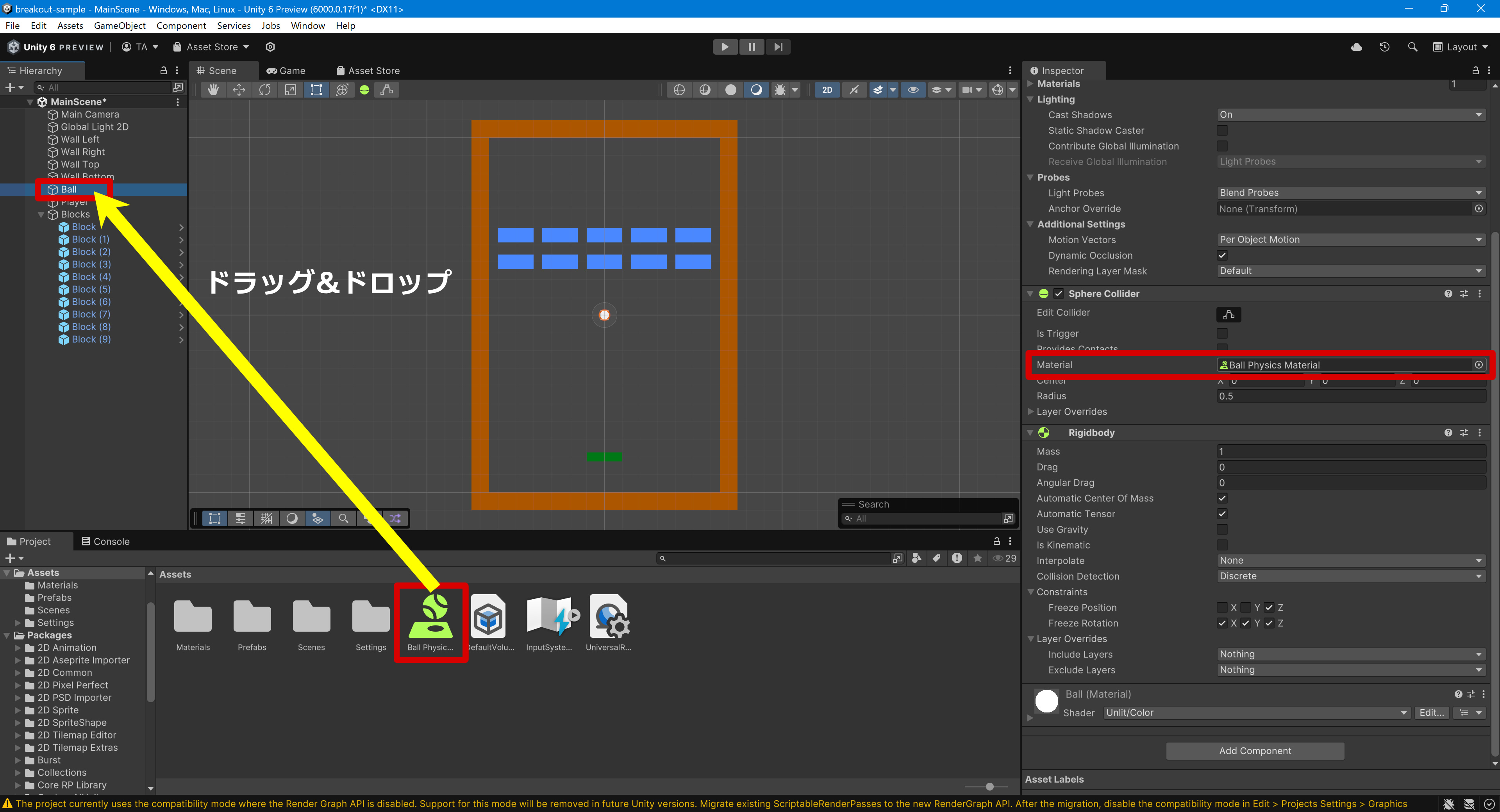This screenshot has width=1500, height=812.
Task: Click the Play button to run game
Action: (x=724, y=46)
